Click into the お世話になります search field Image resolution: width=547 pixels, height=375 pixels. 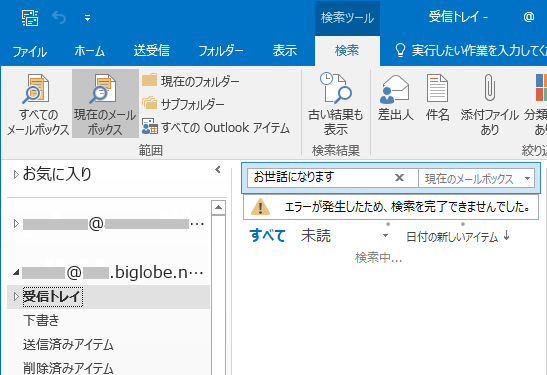321,178
